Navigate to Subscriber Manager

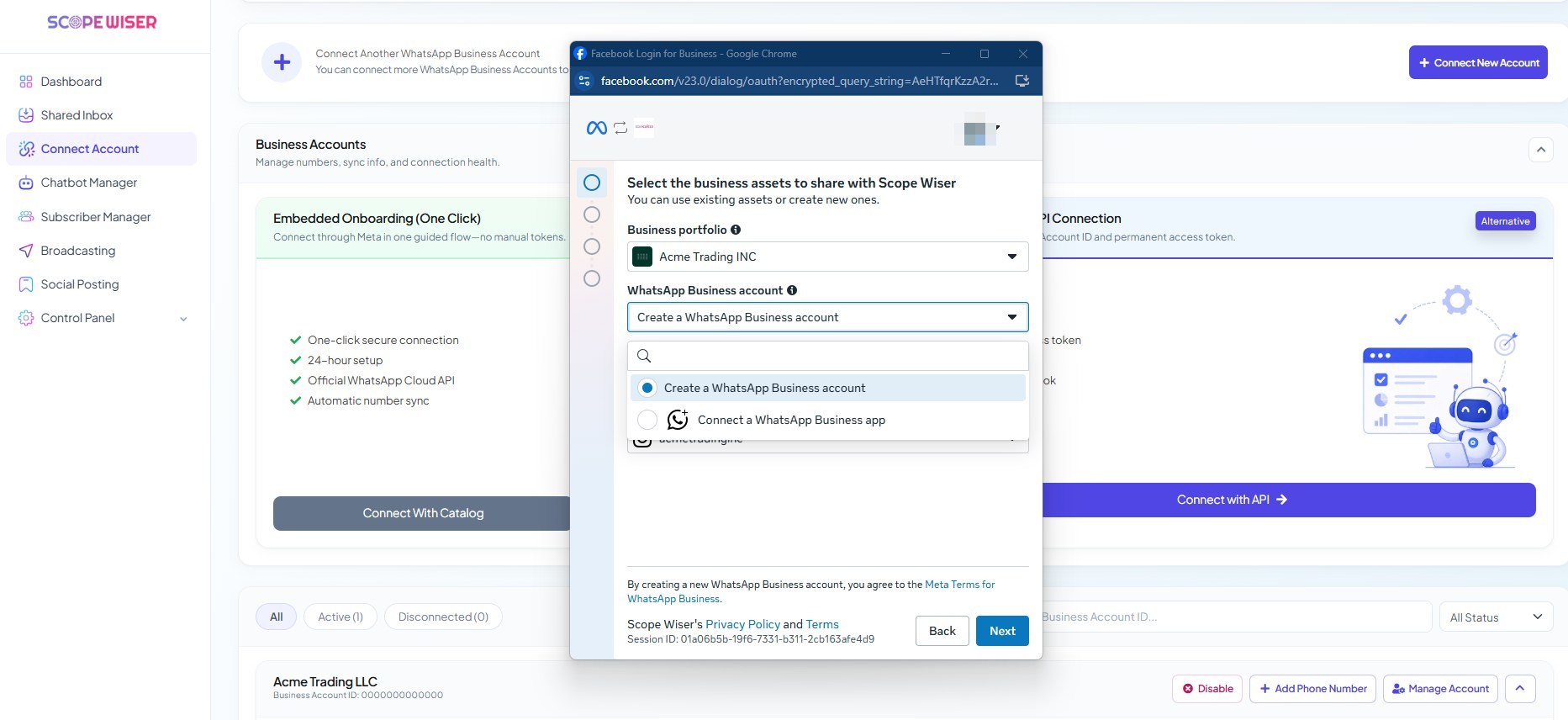coord(95,217)
